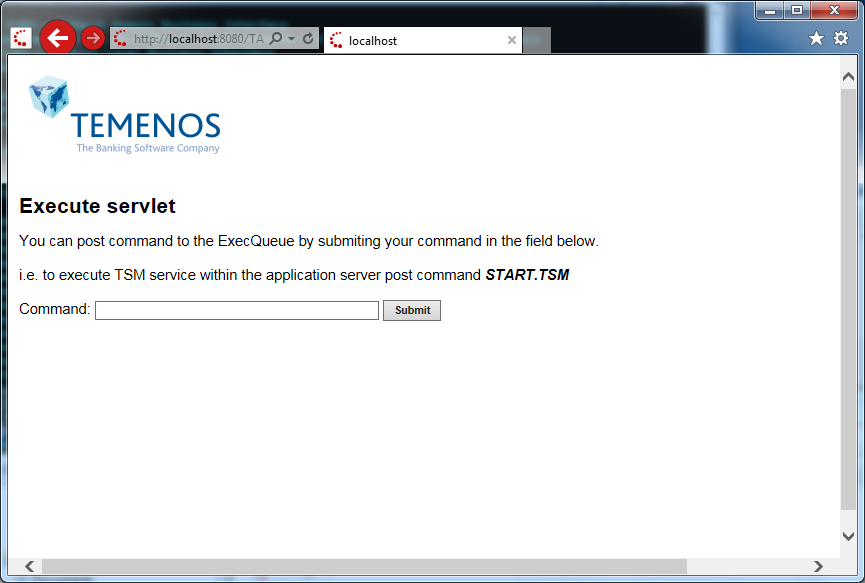Click the localhost URL in address bar
Viewport: 865px width, 583px height.
coord(198,39)
